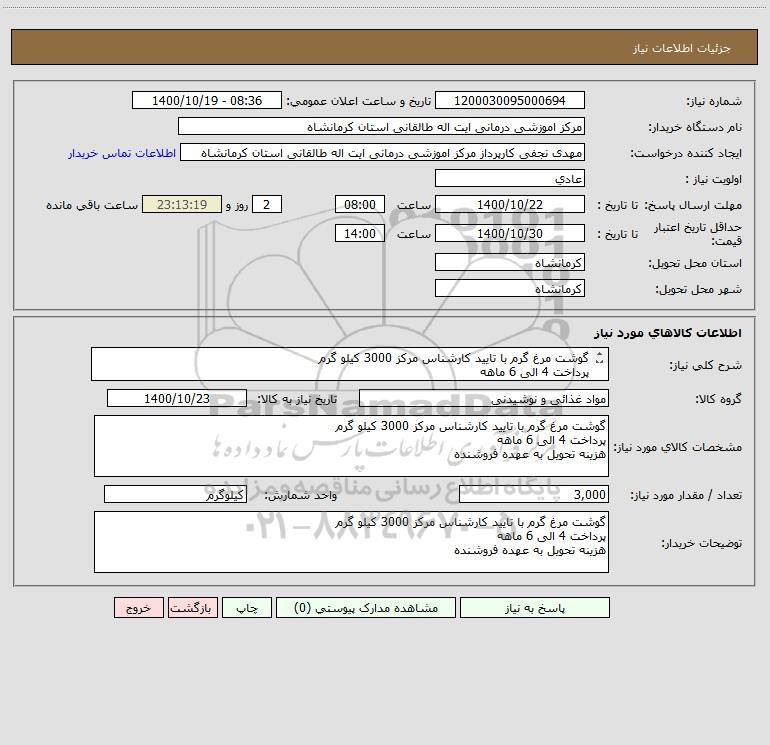Click the label 'شهر محل تحویل:'

tap(698, 289)
